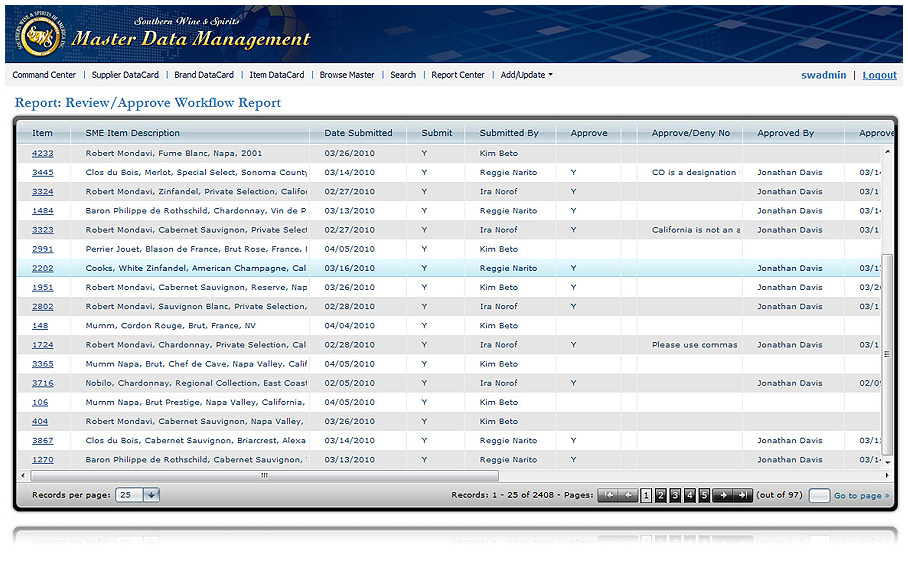Open item 1270 link
Viewport: 908px width, 562px height.
(x=42, y=460)
